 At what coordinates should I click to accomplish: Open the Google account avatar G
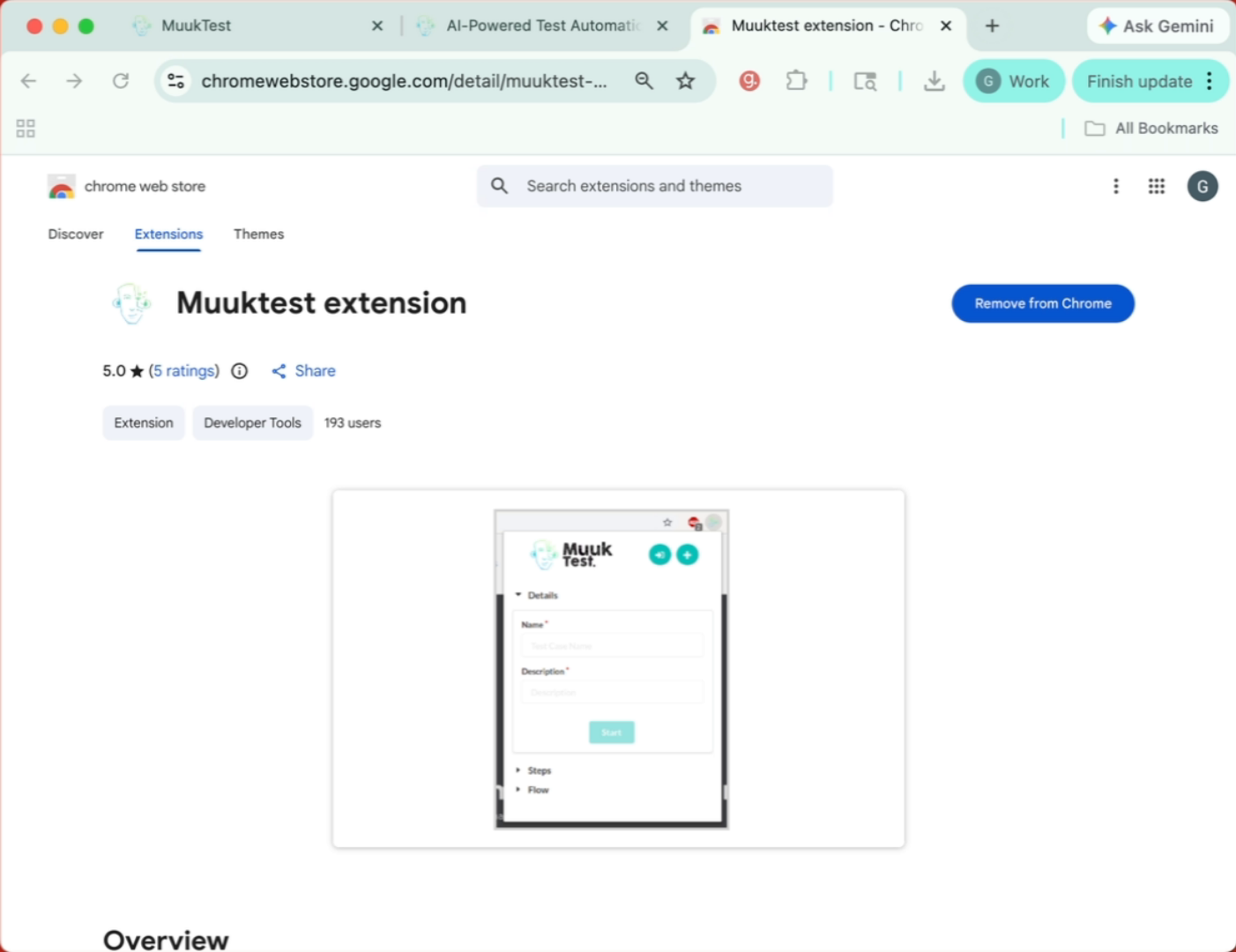click(1202, 186)
